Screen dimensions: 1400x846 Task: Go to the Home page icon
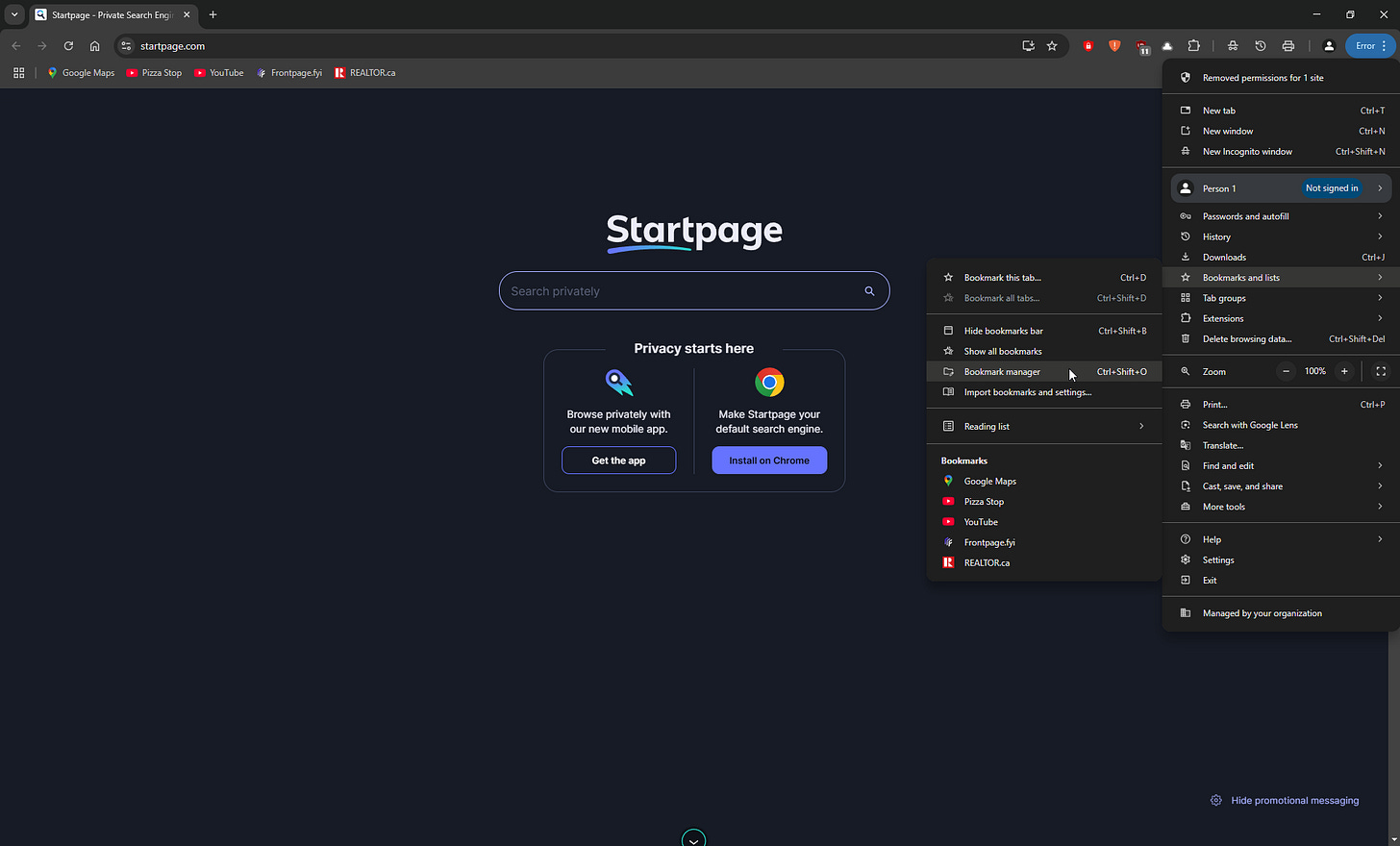pos(94,45)
